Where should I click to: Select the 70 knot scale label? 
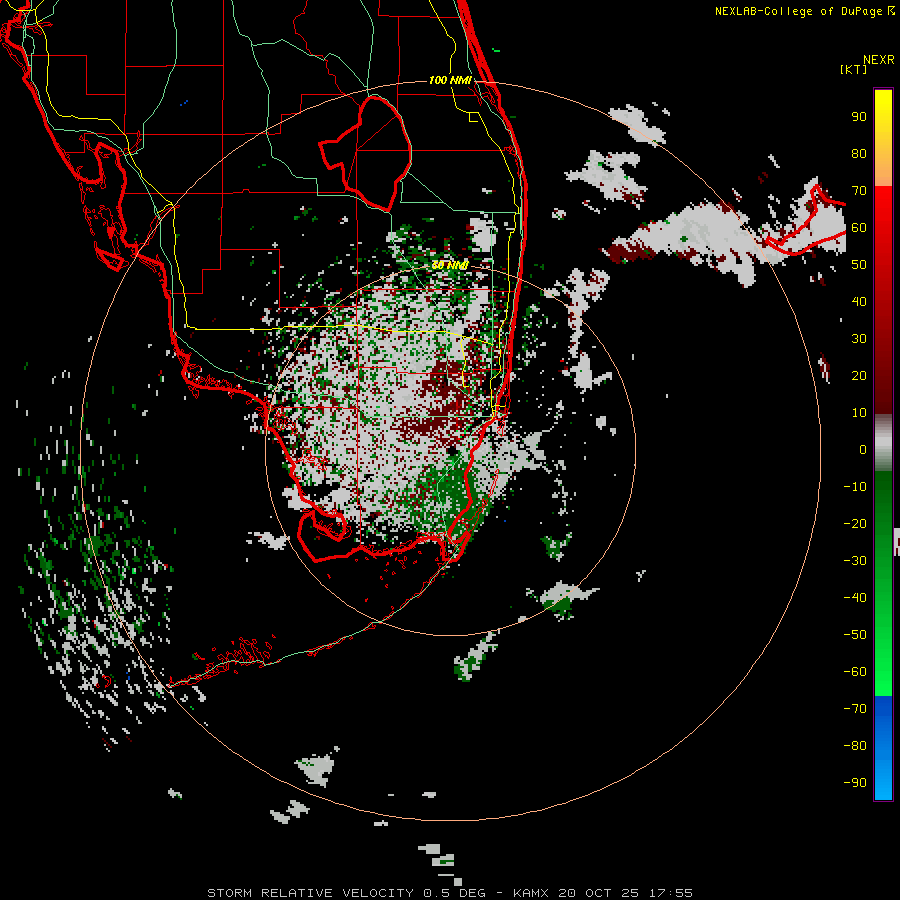(x=859, y=191)
